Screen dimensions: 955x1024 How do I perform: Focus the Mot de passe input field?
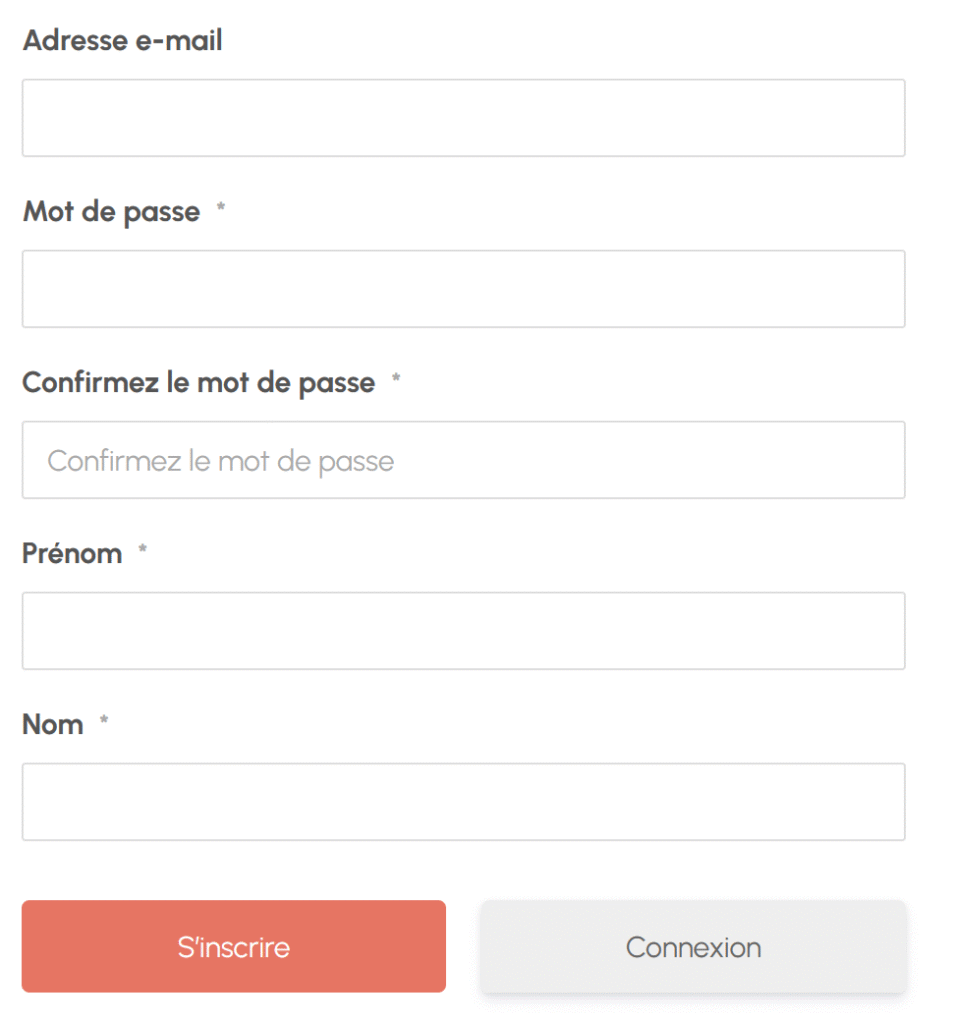click(x=463, y=289)
